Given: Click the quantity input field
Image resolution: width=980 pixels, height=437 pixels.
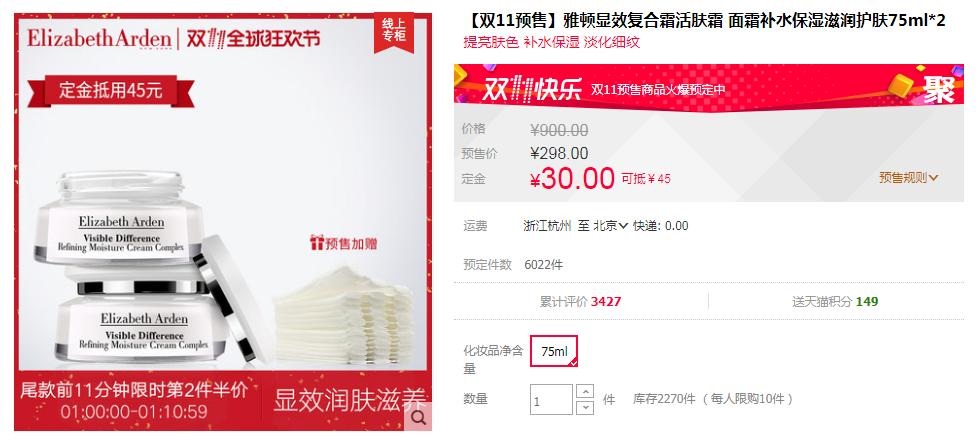Looking at the screenshot, I should [551, 399].
